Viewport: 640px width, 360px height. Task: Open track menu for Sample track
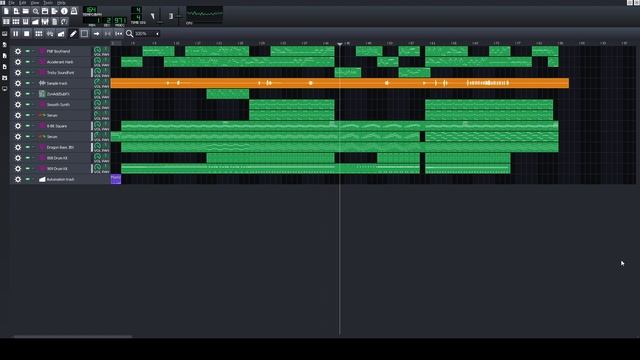point(18,83)
